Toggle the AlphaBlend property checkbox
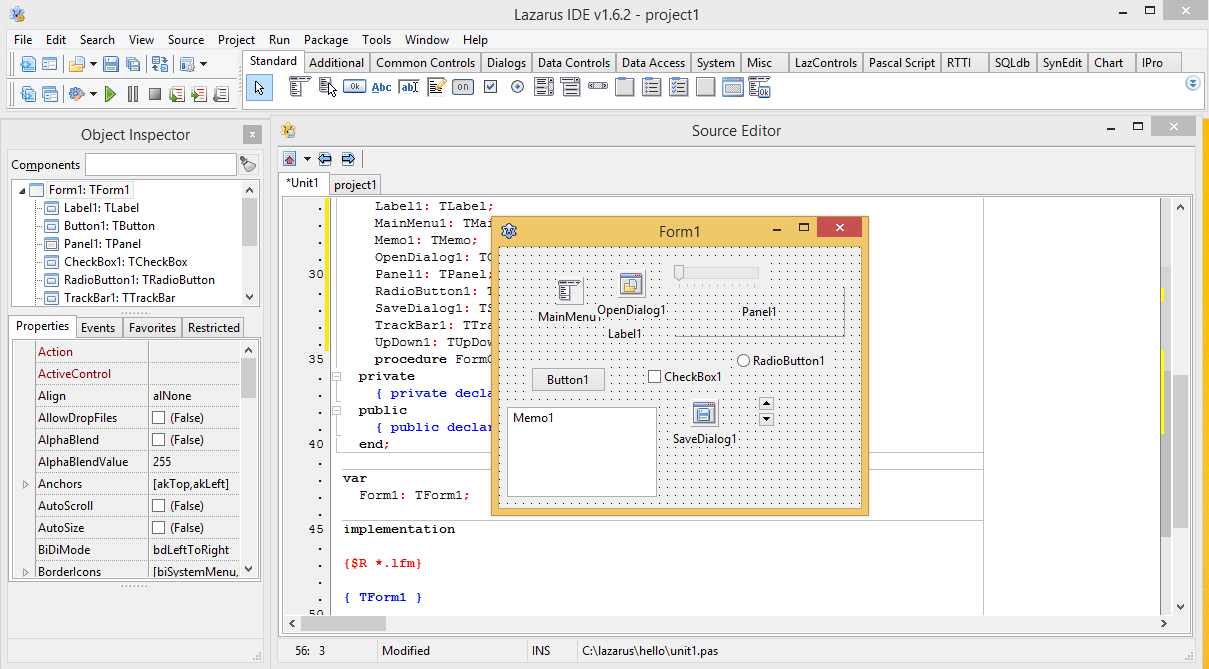Screen dimensions: 1209x669 coord(158,440)
